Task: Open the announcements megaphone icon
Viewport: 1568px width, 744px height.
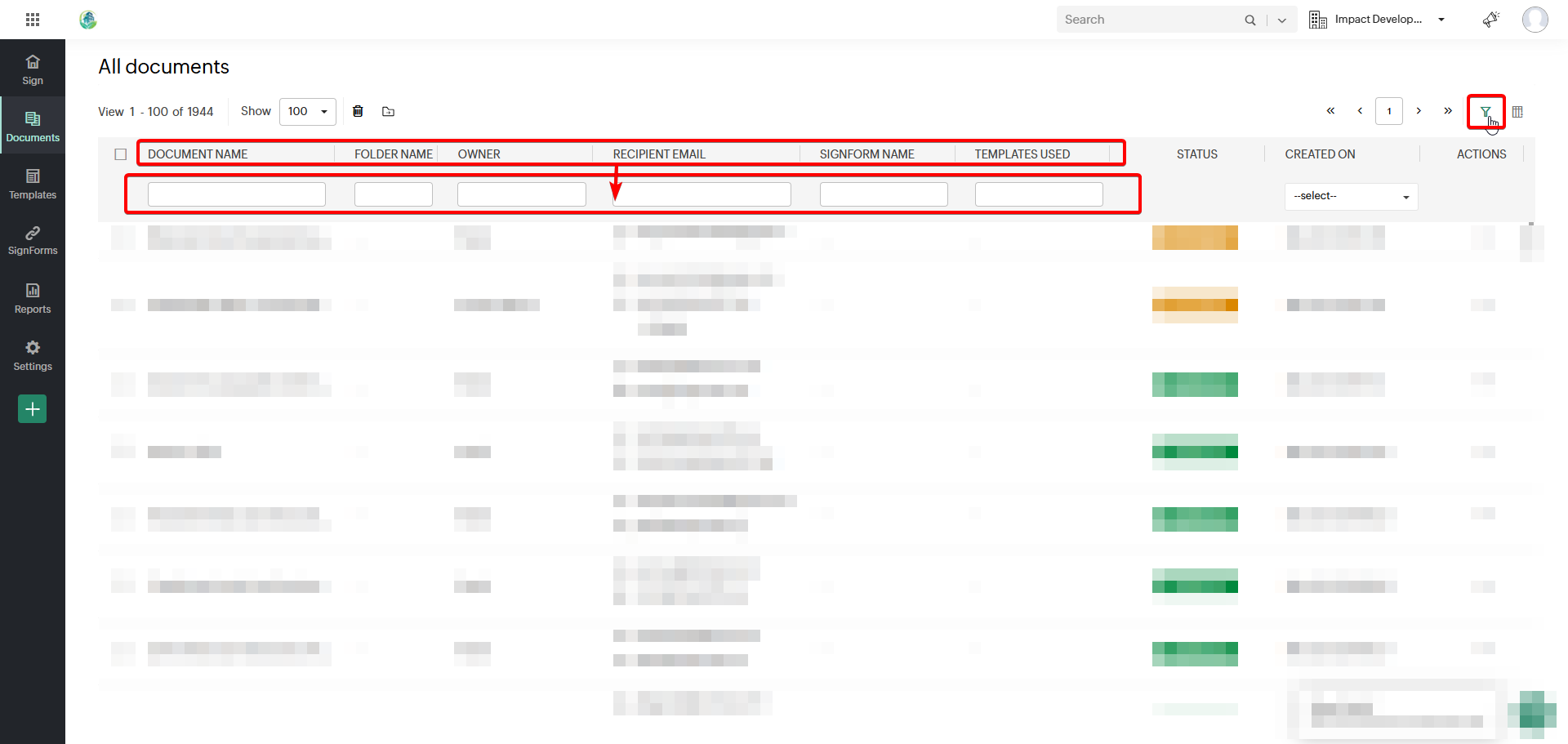Action: pyautogui.click(x=1491, y=20)
